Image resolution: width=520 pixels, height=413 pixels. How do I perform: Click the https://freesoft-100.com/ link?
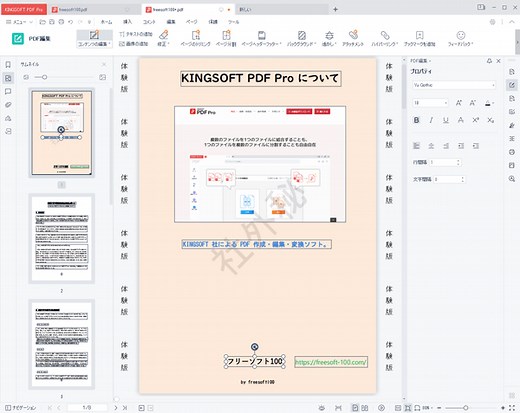click(331, 362)
